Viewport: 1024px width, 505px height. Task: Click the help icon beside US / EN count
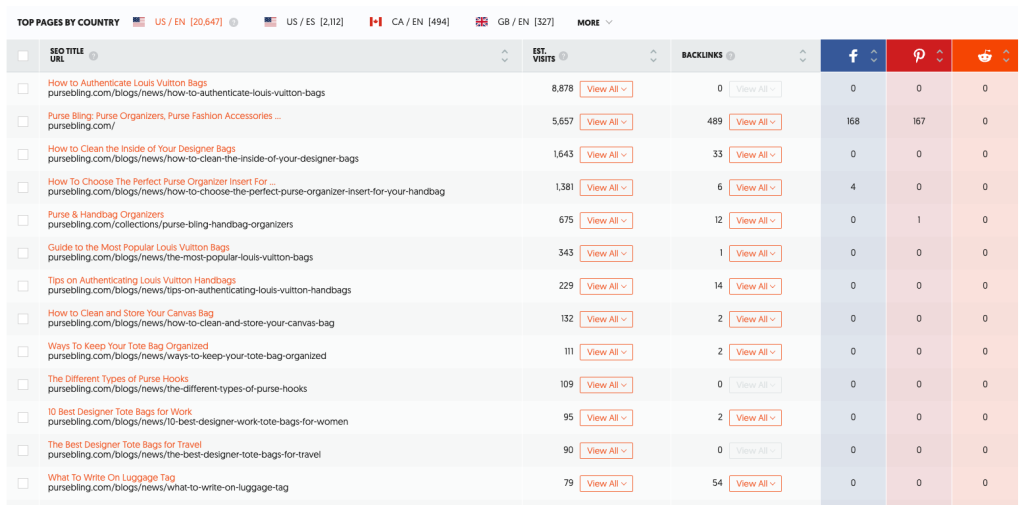(234, 22)
